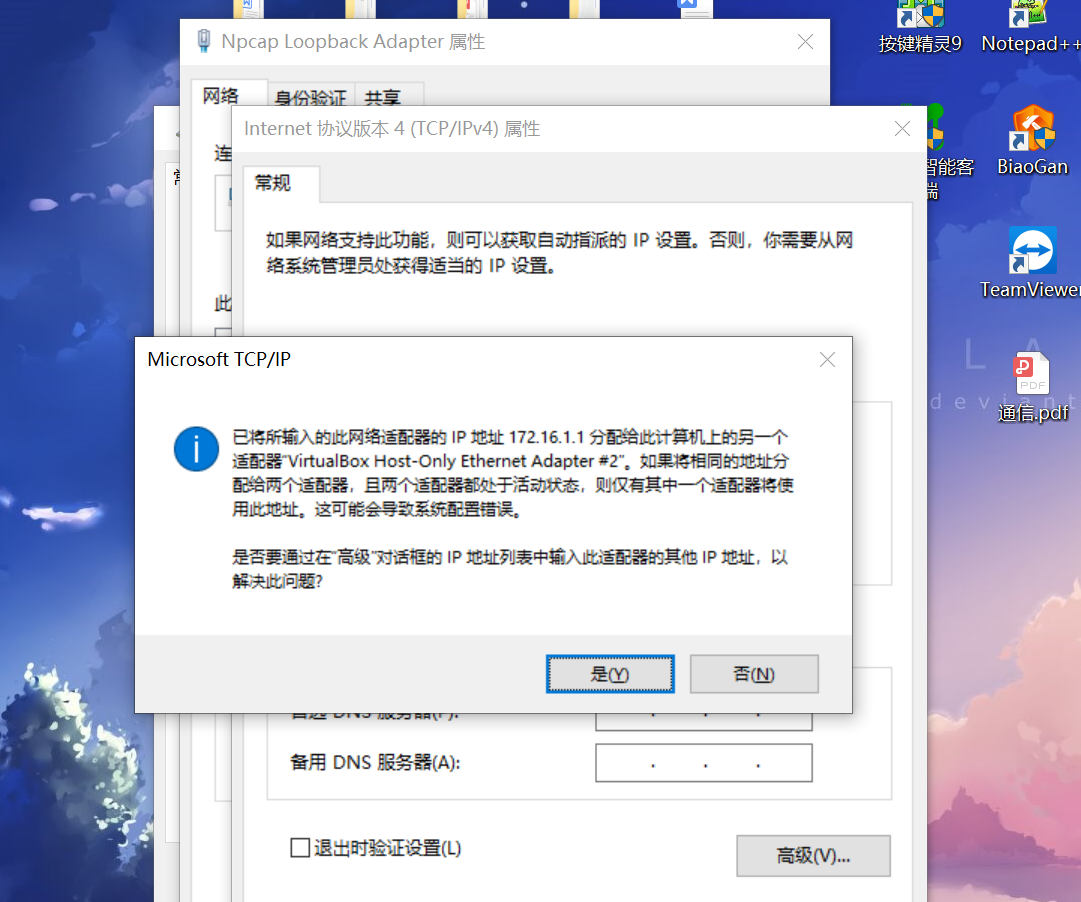
Task: Click the 否(N) button
Action: tap(754, 674)
